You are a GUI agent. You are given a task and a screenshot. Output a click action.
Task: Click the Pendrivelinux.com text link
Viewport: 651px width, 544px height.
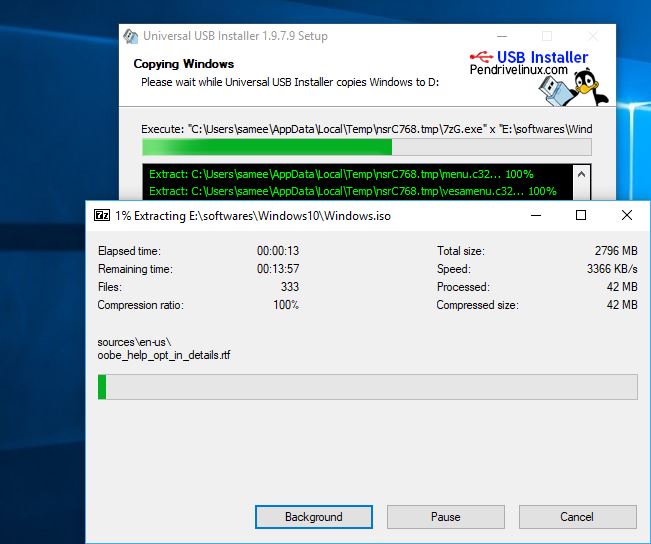point(519,70)
